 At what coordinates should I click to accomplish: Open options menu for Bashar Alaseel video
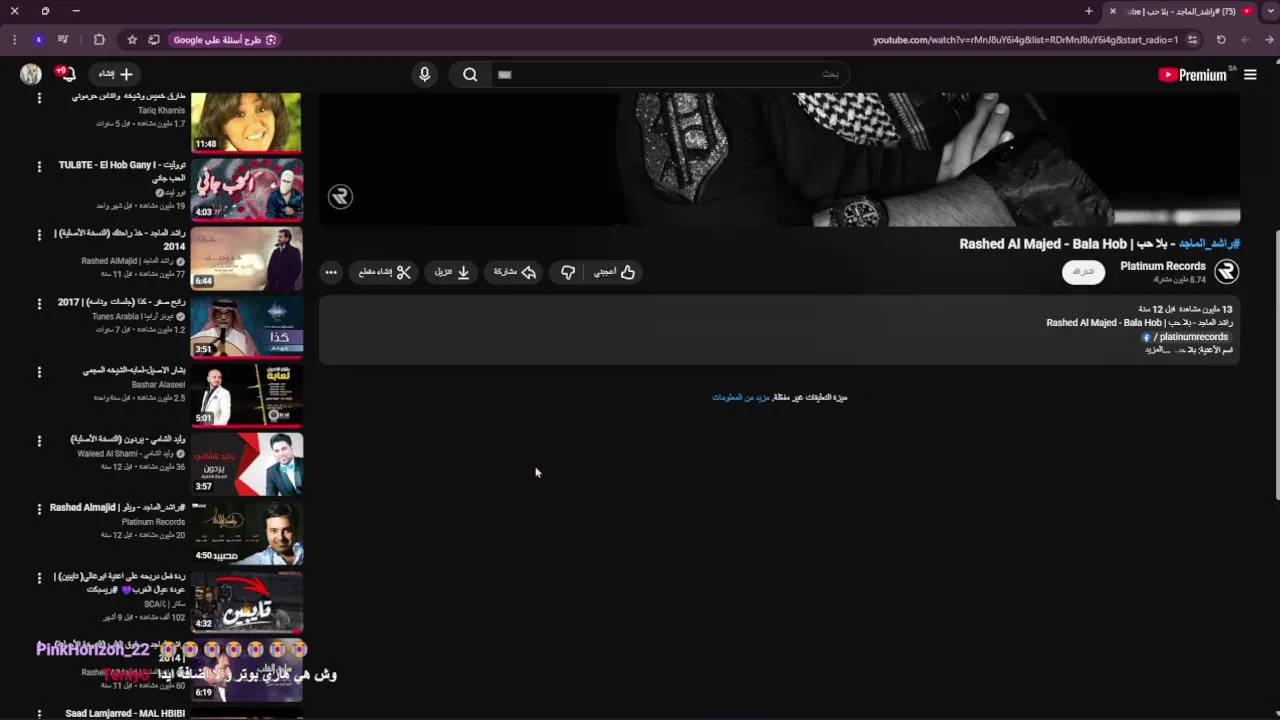pyautogui.click(x=39, y=372)
